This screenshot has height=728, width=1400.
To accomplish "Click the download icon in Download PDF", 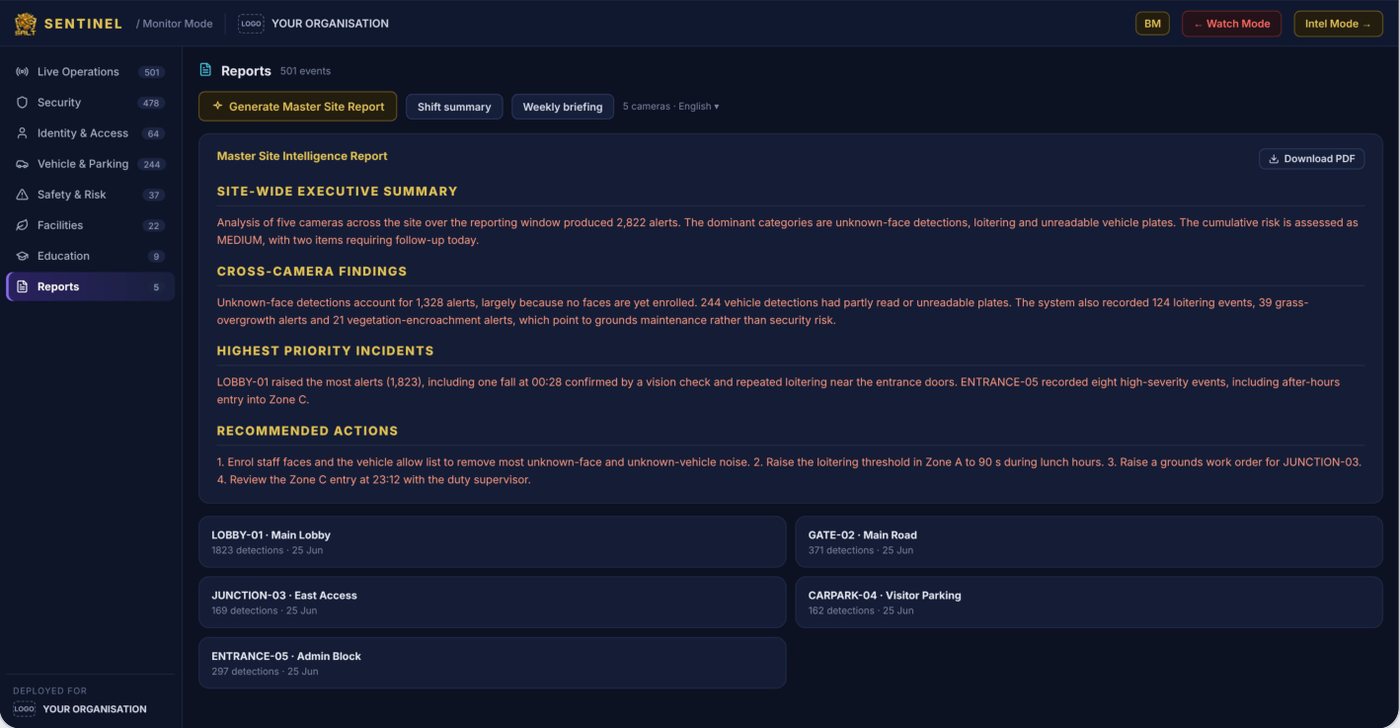I will point(1274,159).
